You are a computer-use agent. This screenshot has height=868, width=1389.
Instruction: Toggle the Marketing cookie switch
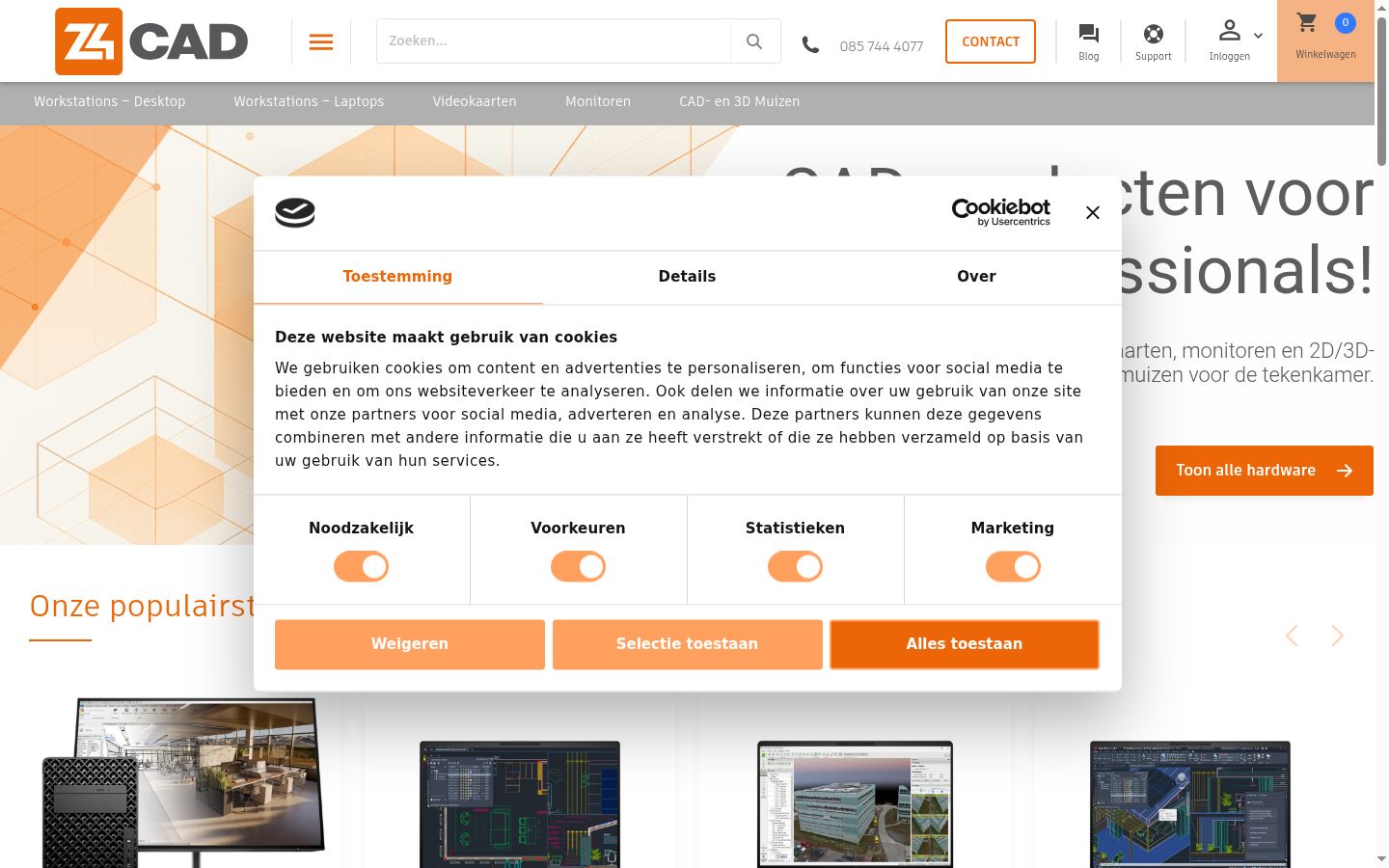[1013, 566]
